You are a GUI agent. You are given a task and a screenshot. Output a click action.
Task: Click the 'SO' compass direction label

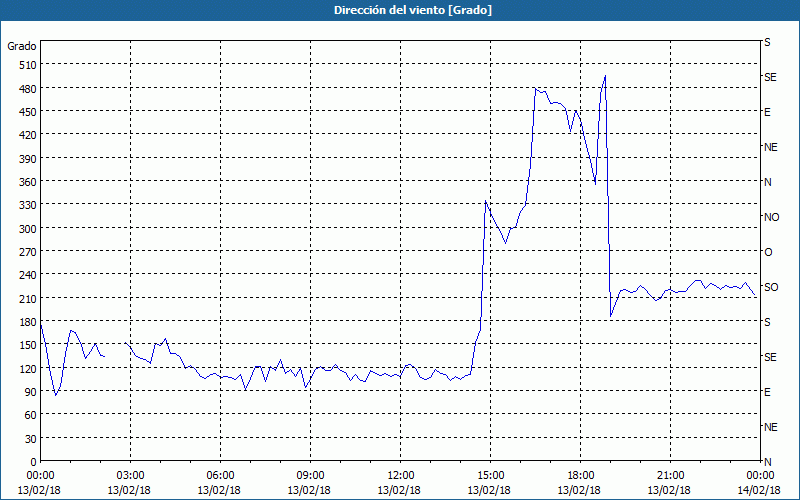[x=771, y=287]
